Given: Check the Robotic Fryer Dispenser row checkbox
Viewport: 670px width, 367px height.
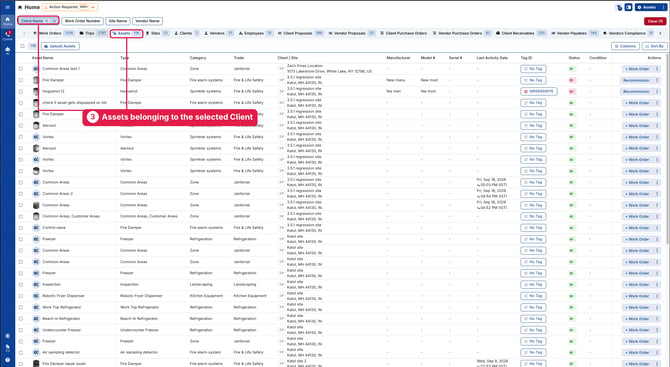Looking at the screenshot, I should click(x=21, y=296).
